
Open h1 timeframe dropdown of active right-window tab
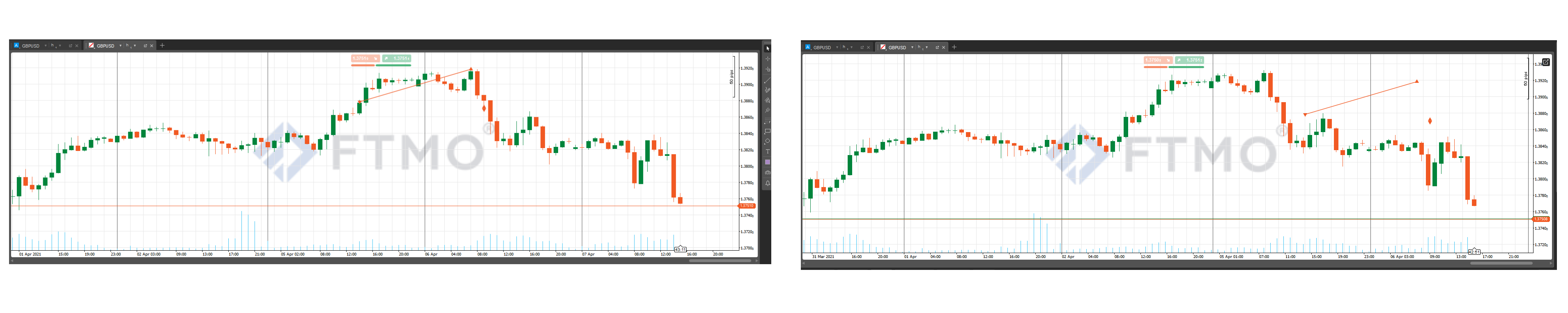pos(927,48)
